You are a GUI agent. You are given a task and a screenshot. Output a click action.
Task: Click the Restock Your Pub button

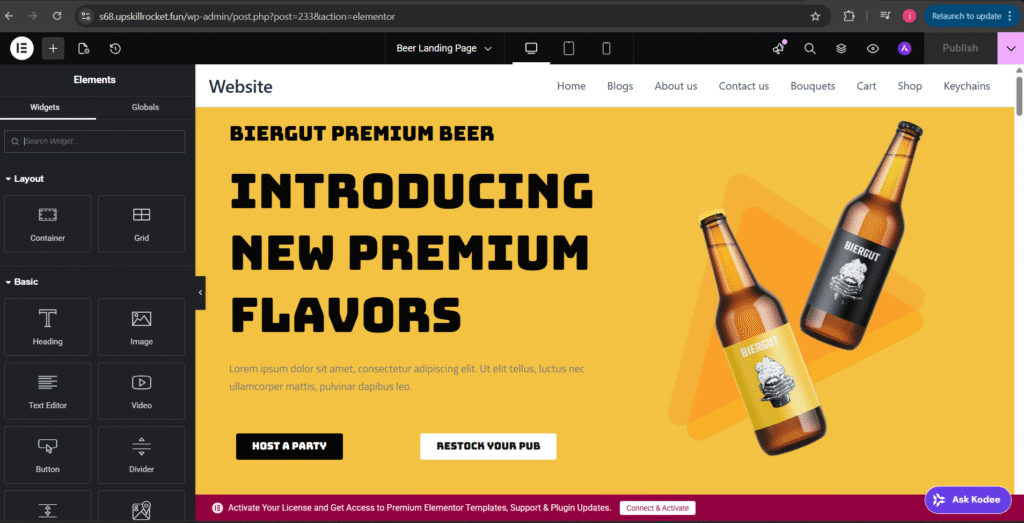488,447
